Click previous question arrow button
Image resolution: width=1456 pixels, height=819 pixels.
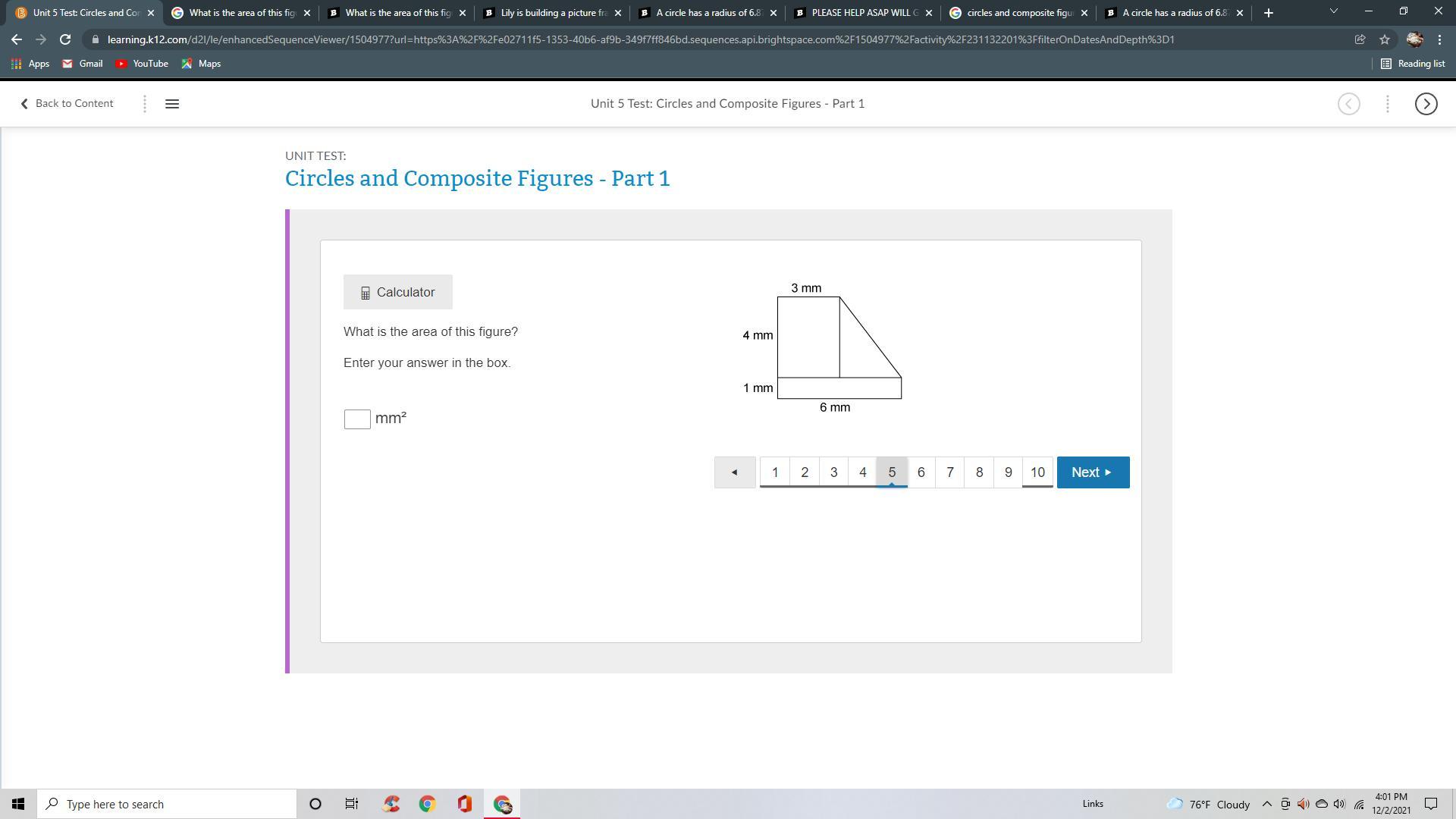coord(734,472)
